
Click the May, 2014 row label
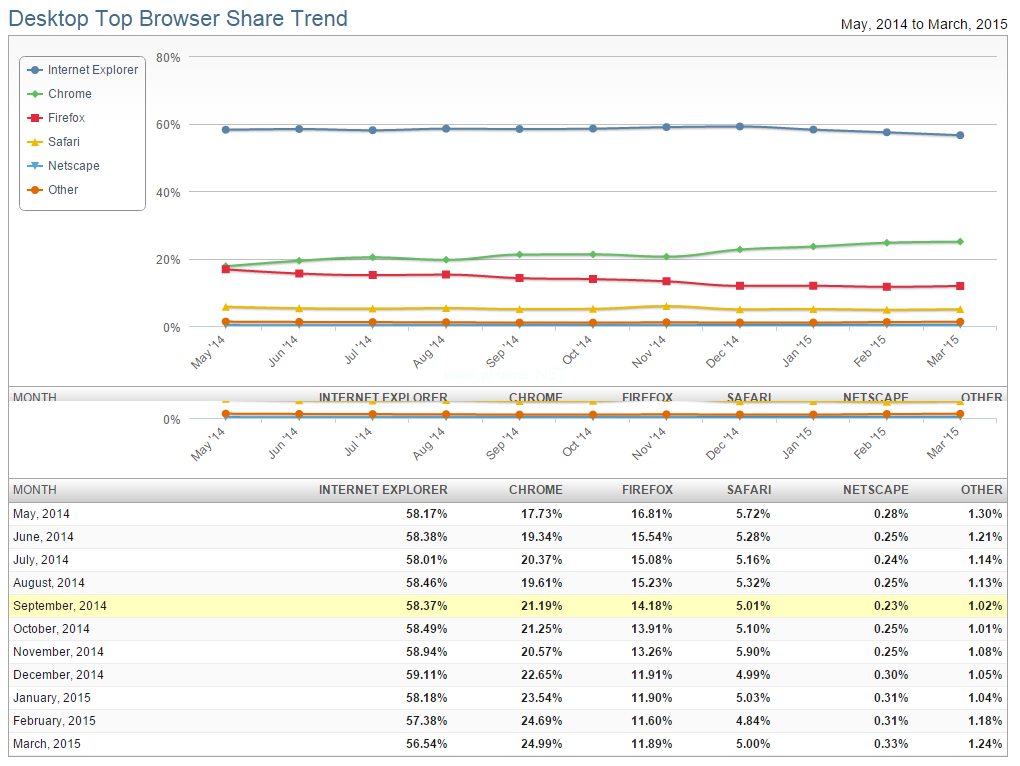[41, 514]
